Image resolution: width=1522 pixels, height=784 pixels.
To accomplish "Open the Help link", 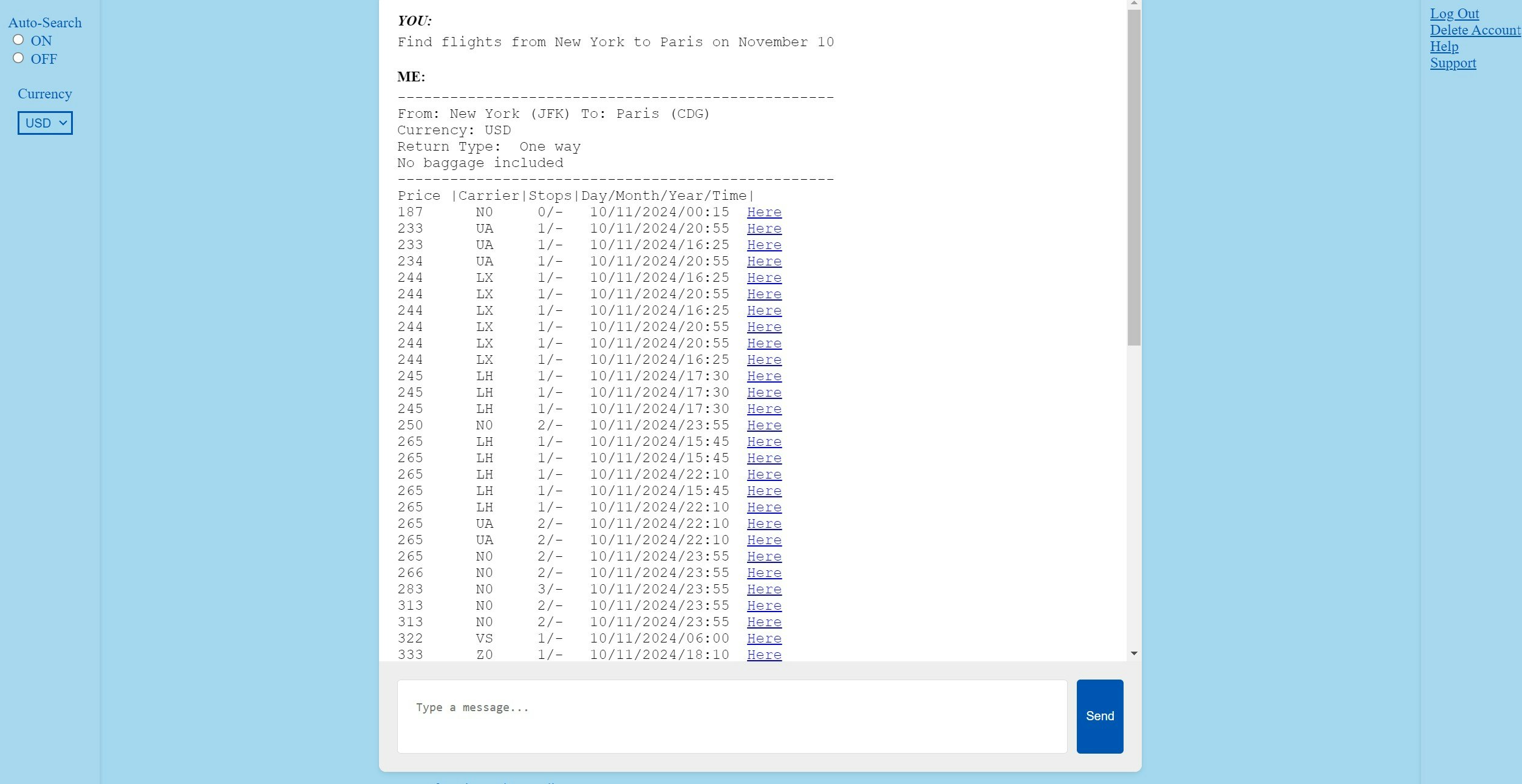I will pyautogui.click(x=1444, y=46).
